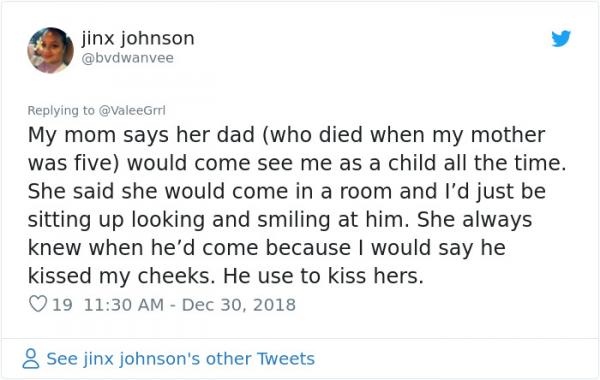Click the like count 19

[62, 305]
